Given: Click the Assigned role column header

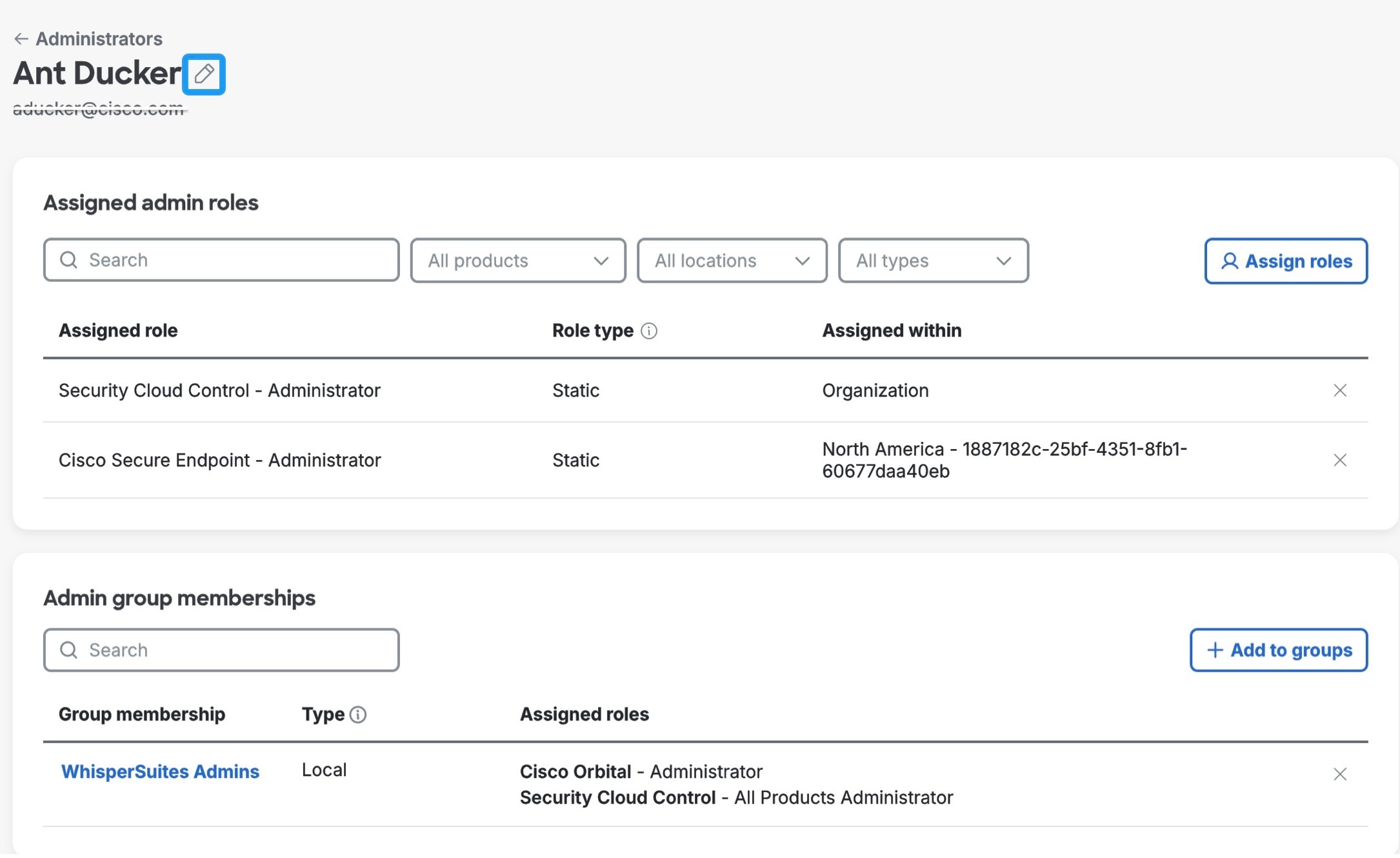Looking at the screenshot, I should tap(118, 330).
